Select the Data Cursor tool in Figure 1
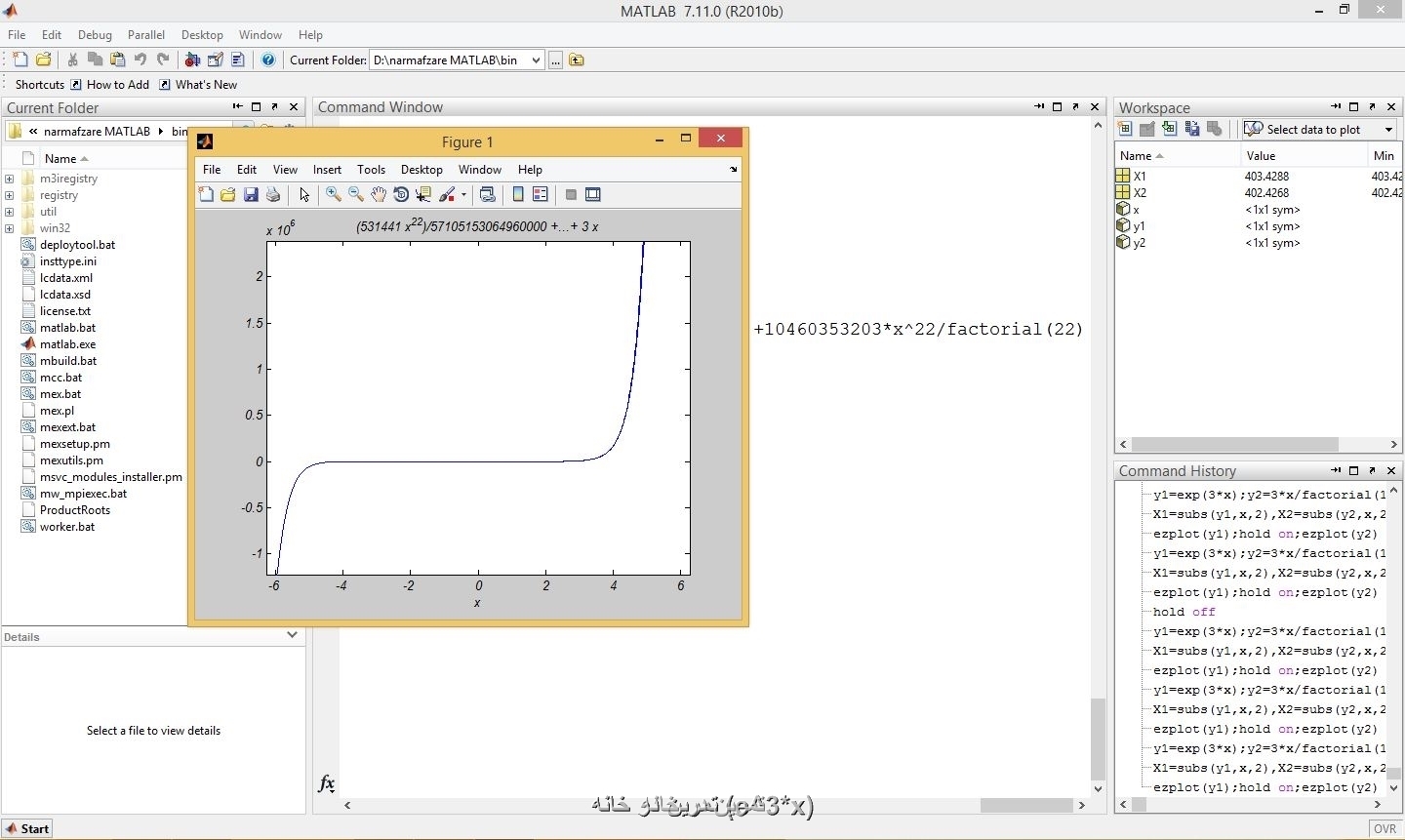The height and width of the screenshot is (840, 1405). click(x=423, y=195)
